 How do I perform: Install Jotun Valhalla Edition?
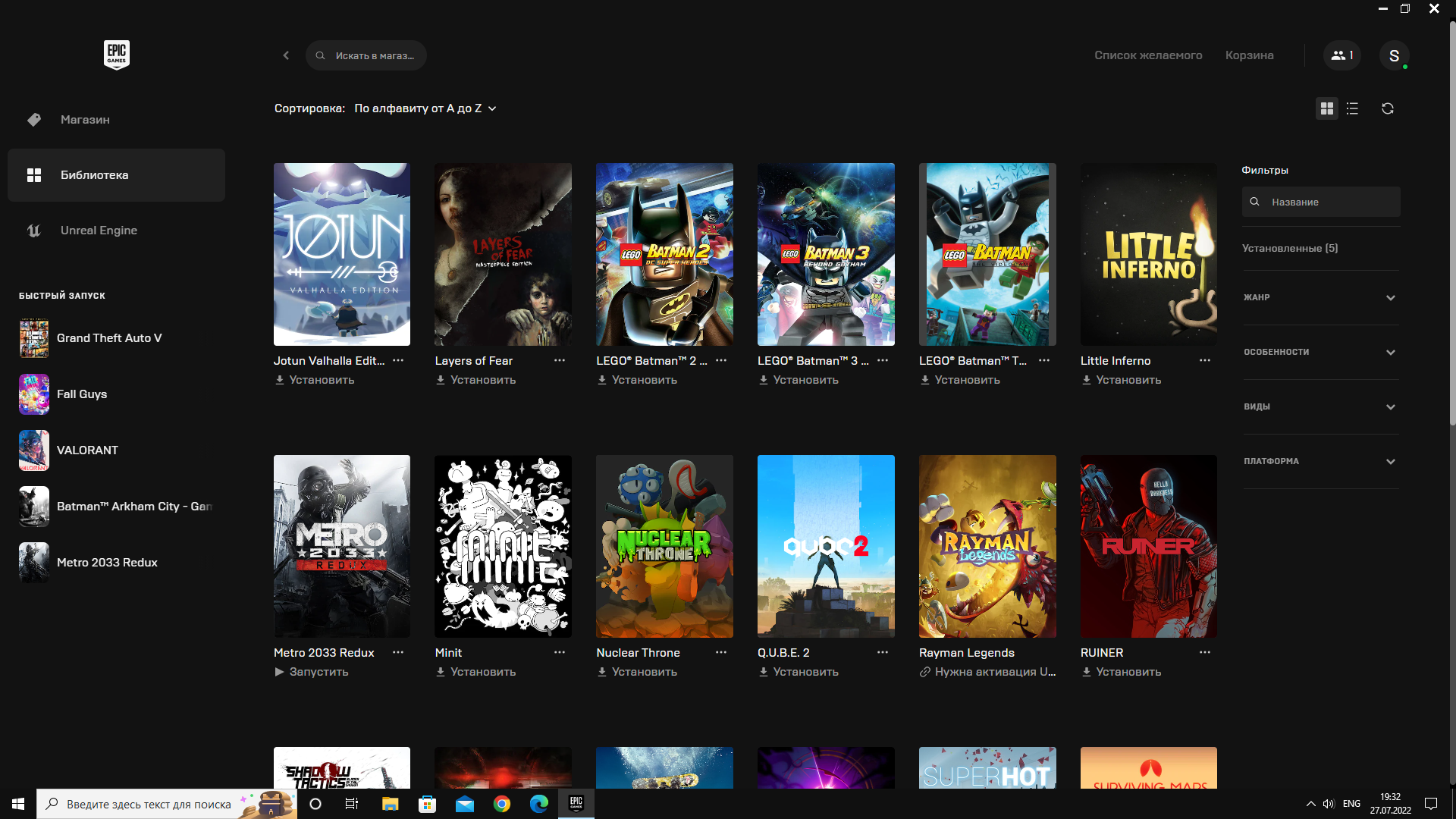tap(315, 380)
